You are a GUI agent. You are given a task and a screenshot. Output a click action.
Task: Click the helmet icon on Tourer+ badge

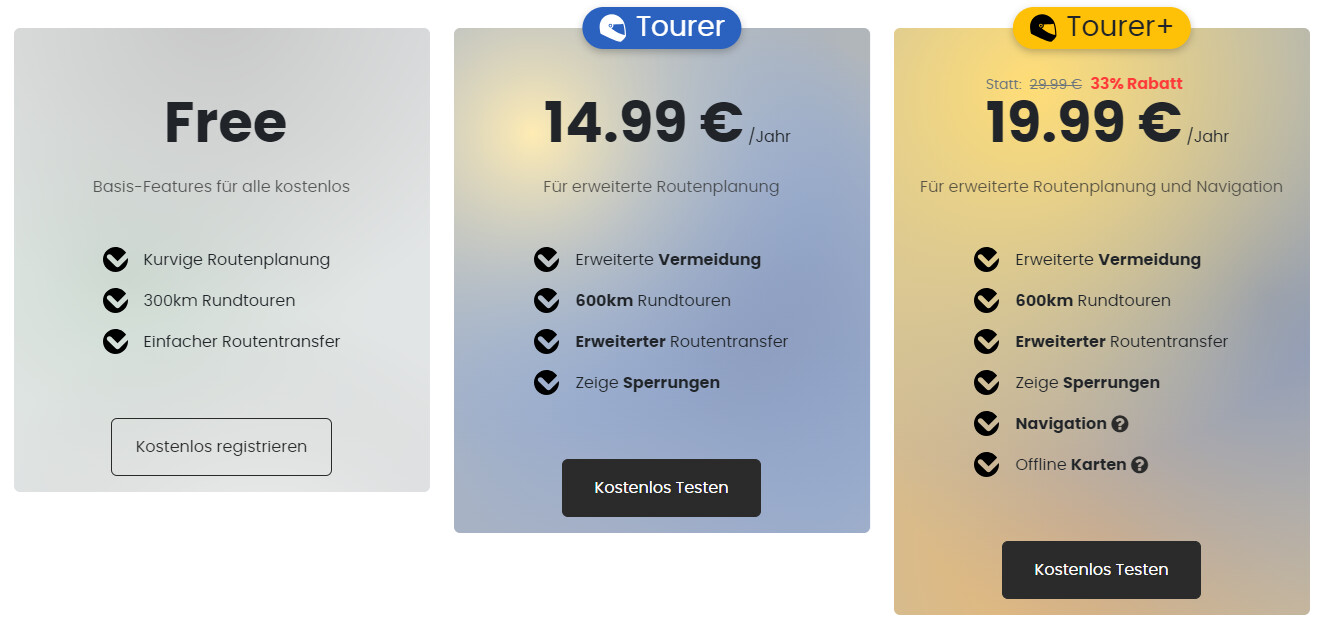click(x=1043, y=28)
